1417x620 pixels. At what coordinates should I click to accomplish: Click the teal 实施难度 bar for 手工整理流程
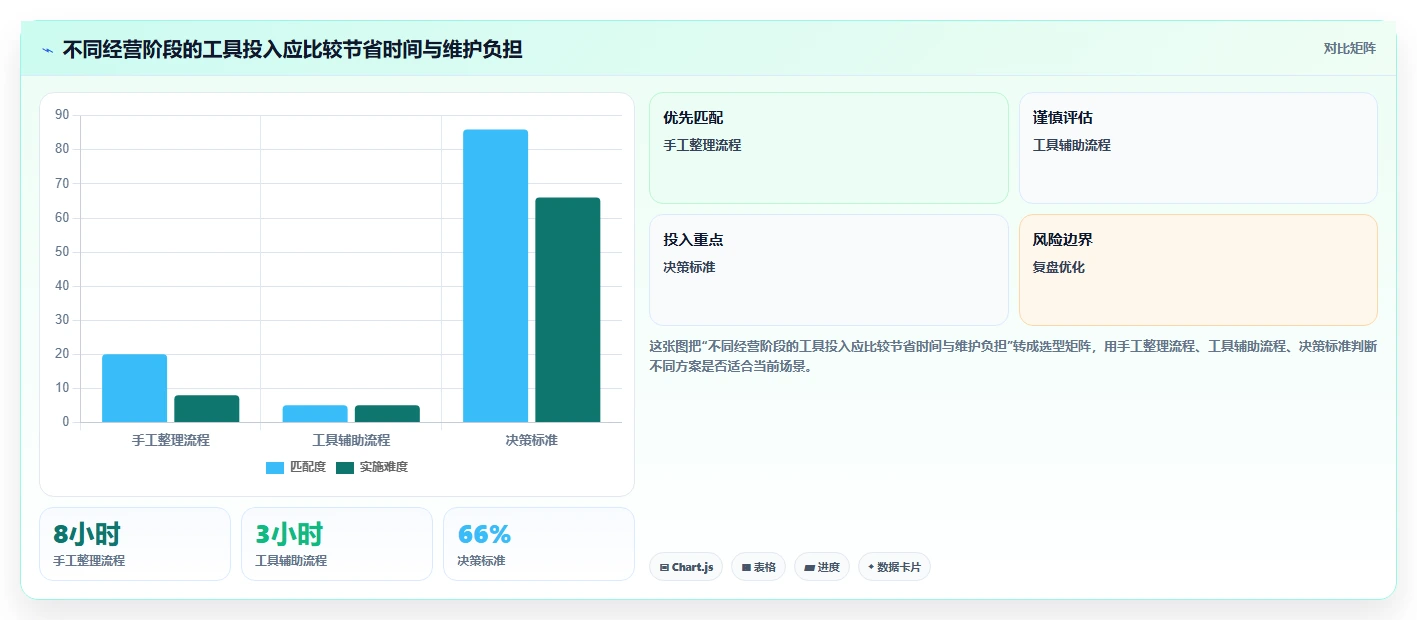tap(207, 408)
